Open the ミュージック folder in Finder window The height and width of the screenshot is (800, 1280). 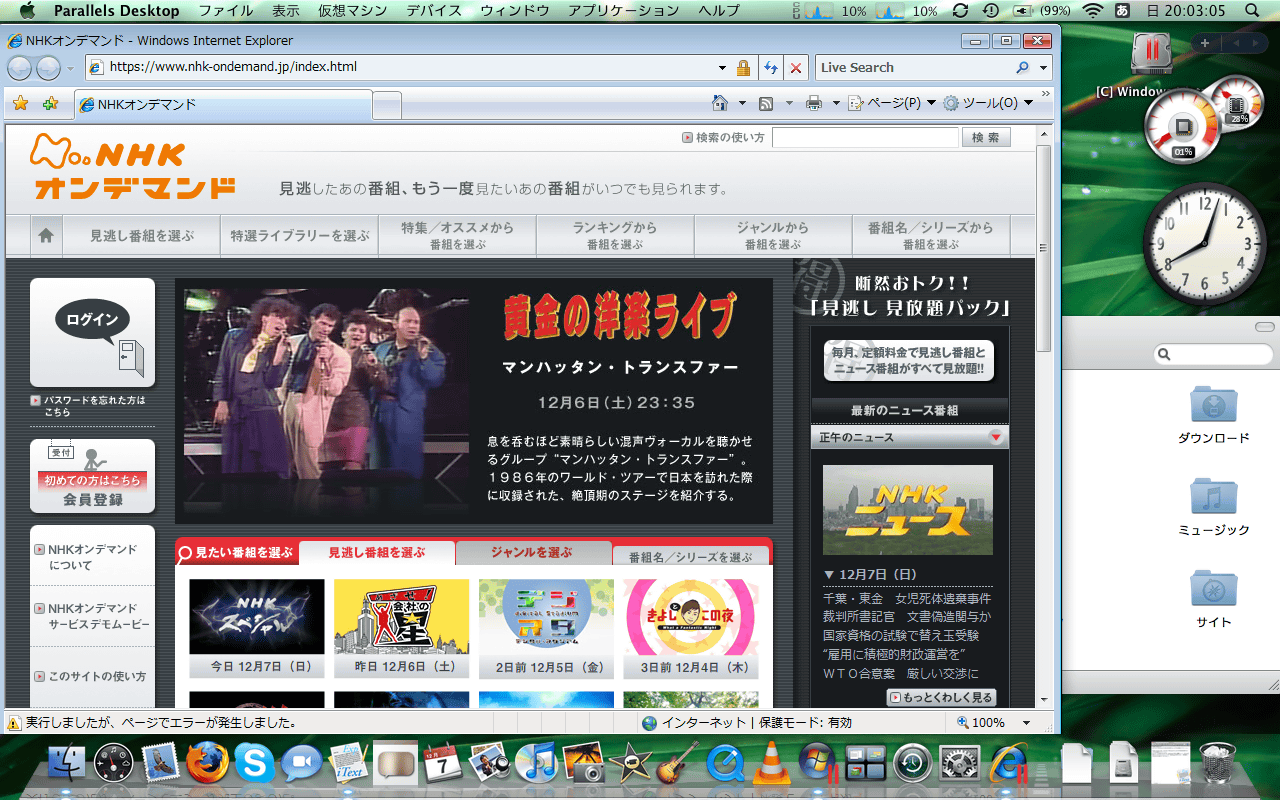[1214, 506]
